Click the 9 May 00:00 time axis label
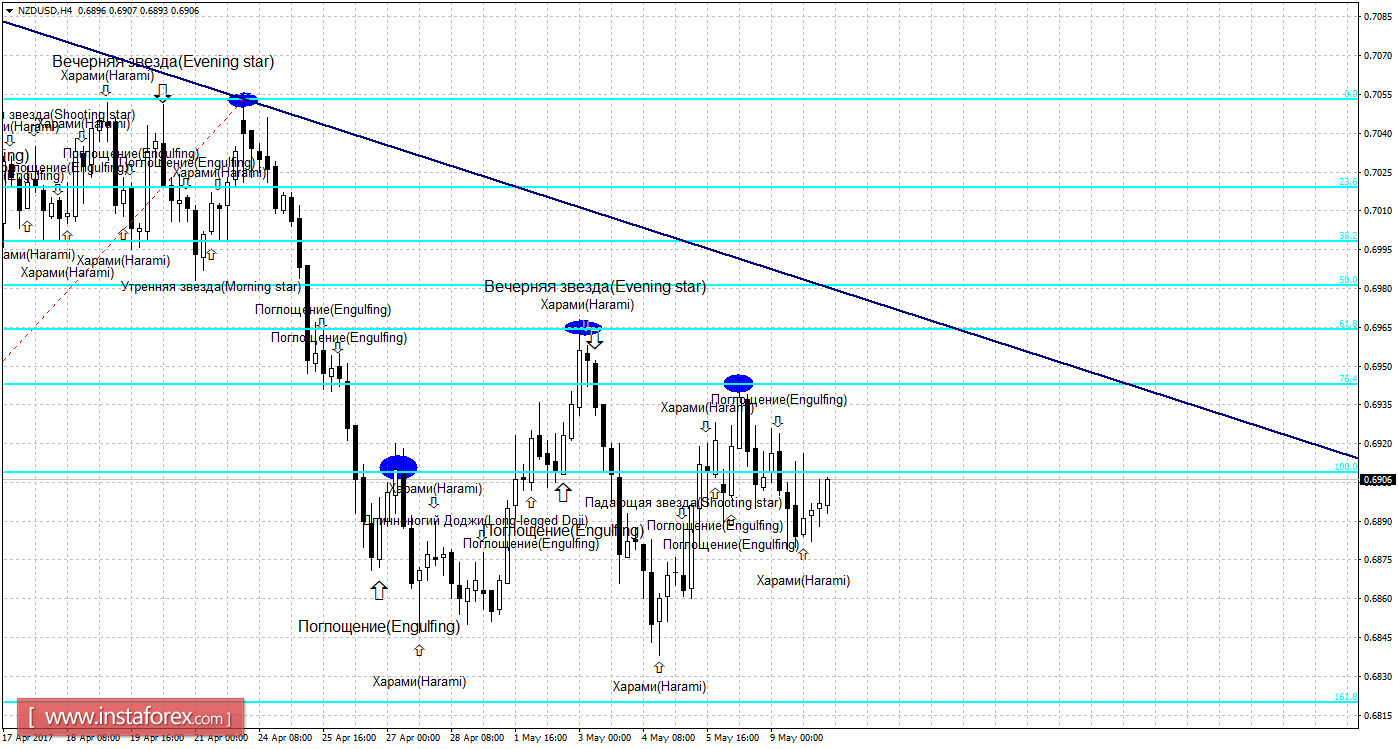The height and width of the screenshot is (749, 1398). (x=797, y=738)
